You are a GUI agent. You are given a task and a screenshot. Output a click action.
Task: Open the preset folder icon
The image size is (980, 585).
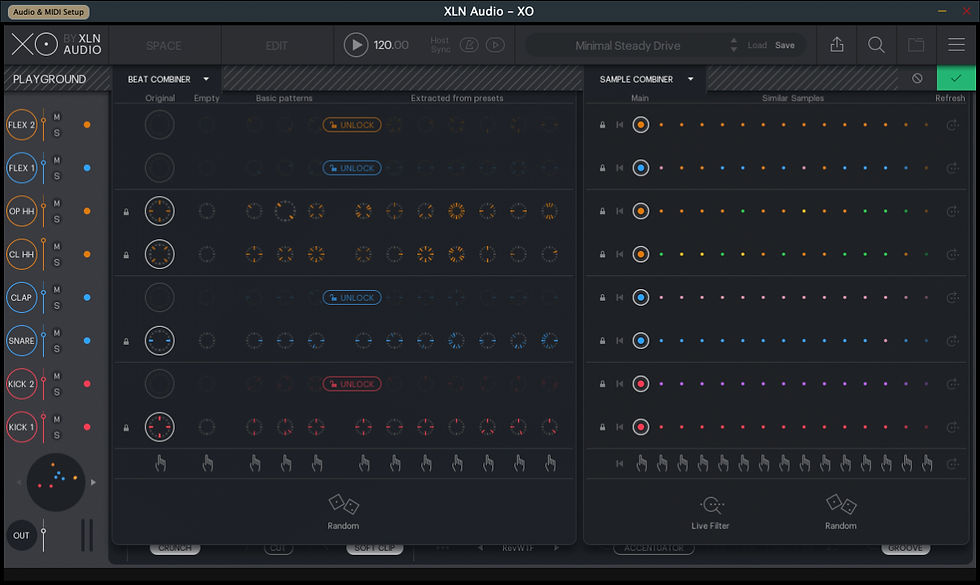(916, 45)
